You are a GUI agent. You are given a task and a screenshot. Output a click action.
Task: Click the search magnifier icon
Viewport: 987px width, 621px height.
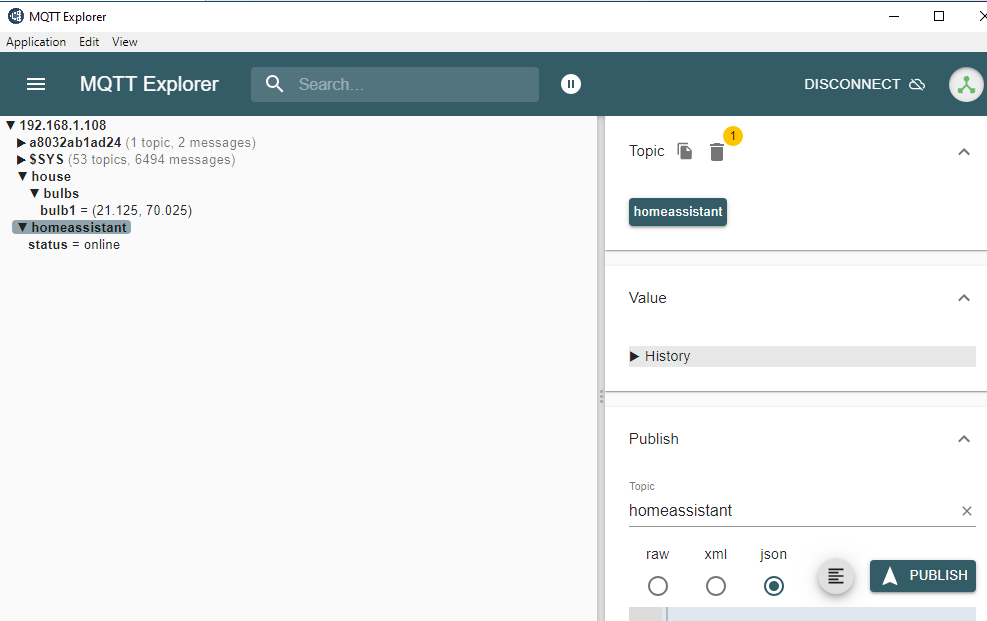coord(274,84)
